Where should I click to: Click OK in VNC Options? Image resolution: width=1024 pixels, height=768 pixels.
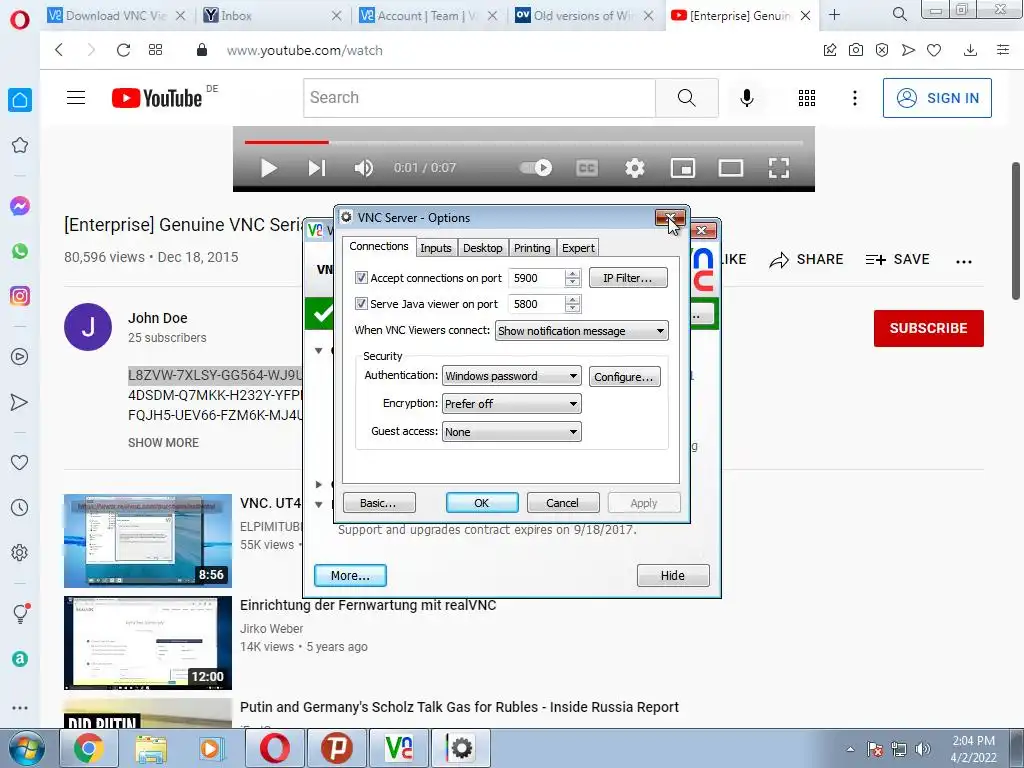coord(481,503)
